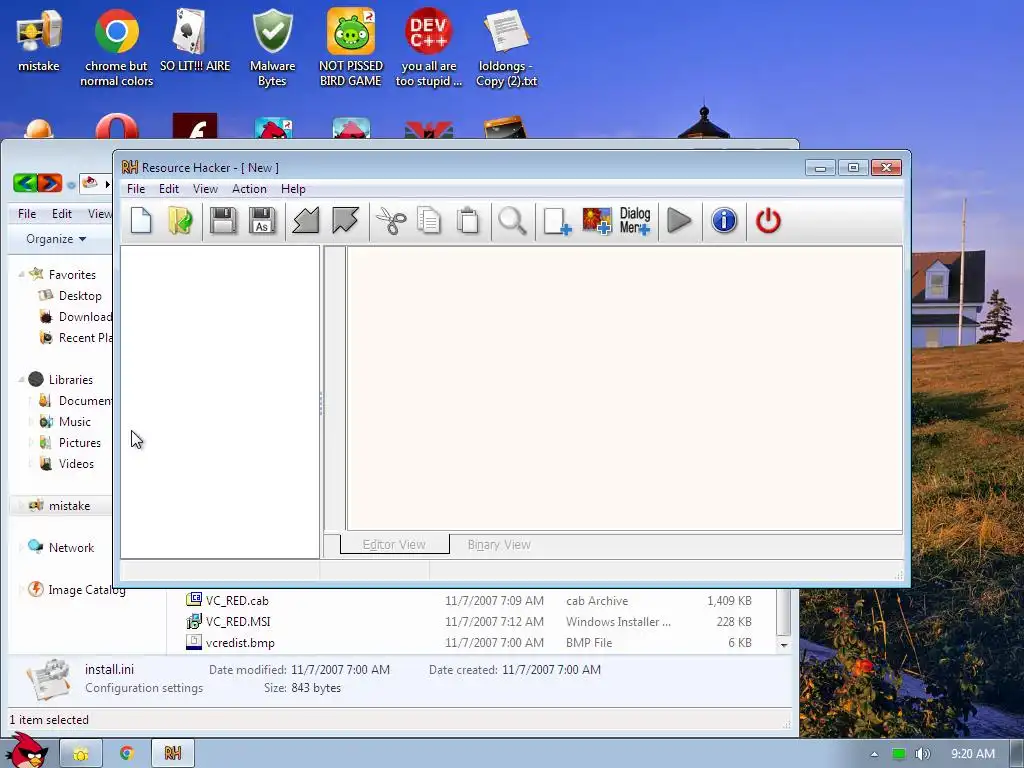The height and width of the screenshot is (768, 1024).
Task: Select the vcredist.bmp file
Action: coord(240,643)
